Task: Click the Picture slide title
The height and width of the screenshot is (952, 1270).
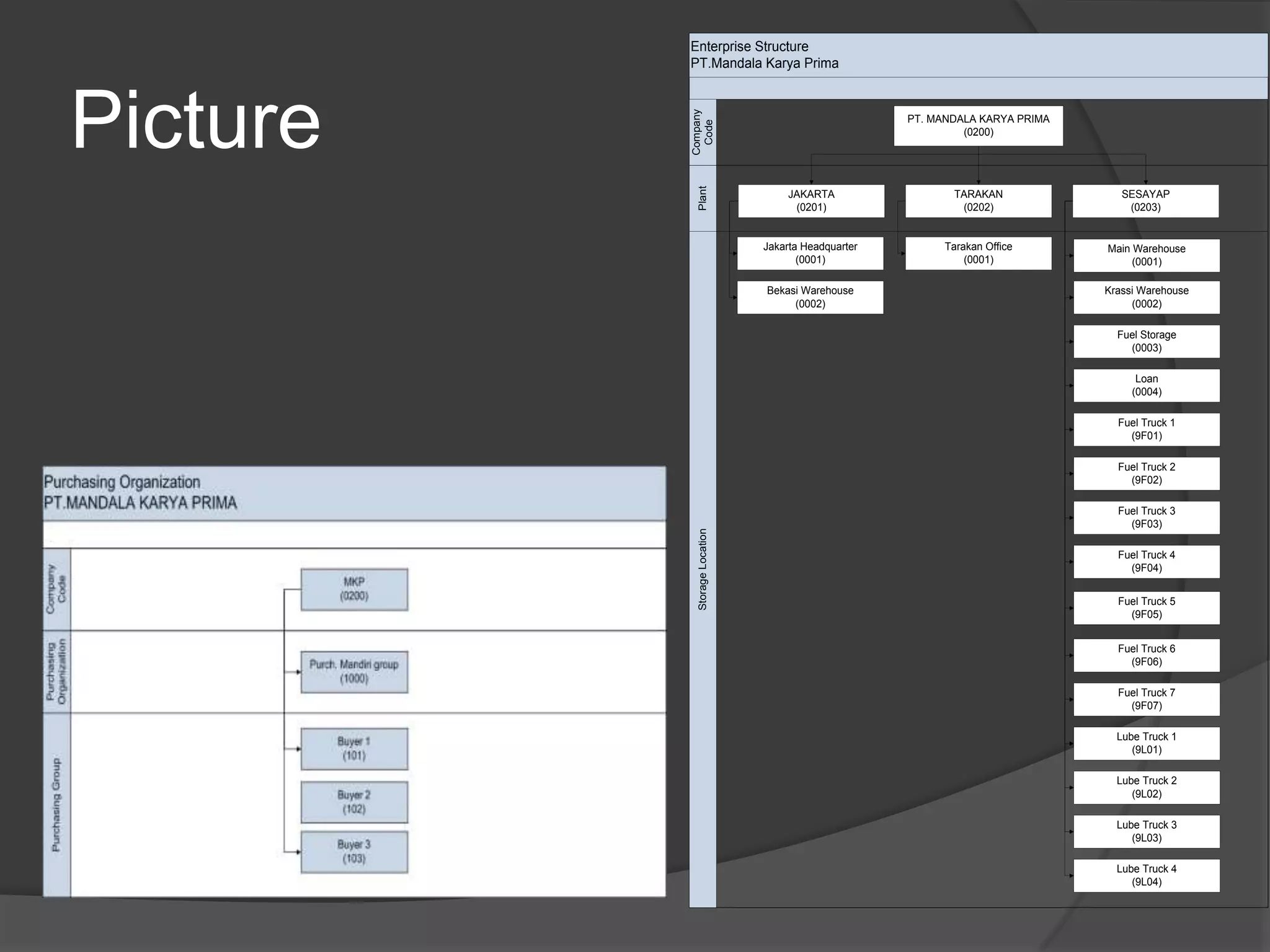Action: point(196,120)
